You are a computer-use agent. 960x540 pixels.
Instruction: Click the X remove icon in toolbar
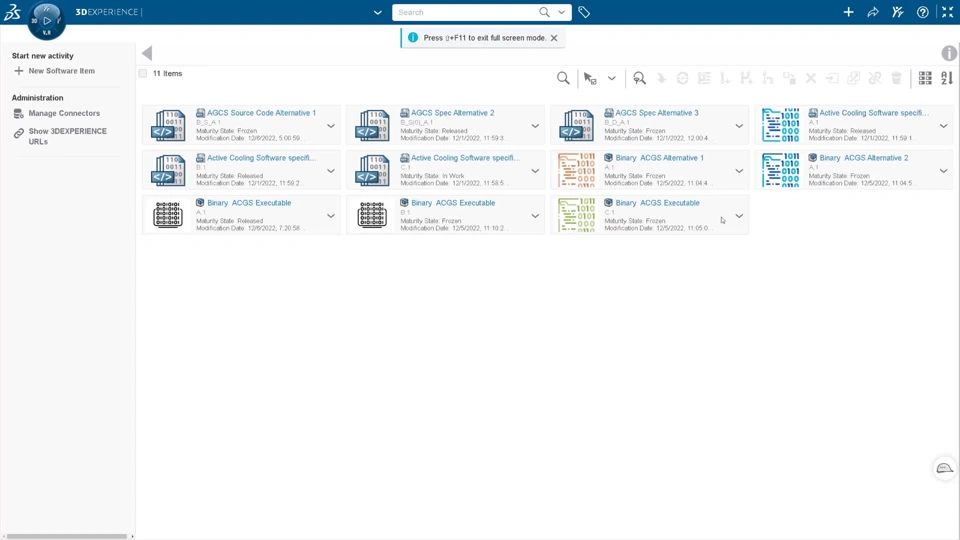click(811, 78)
